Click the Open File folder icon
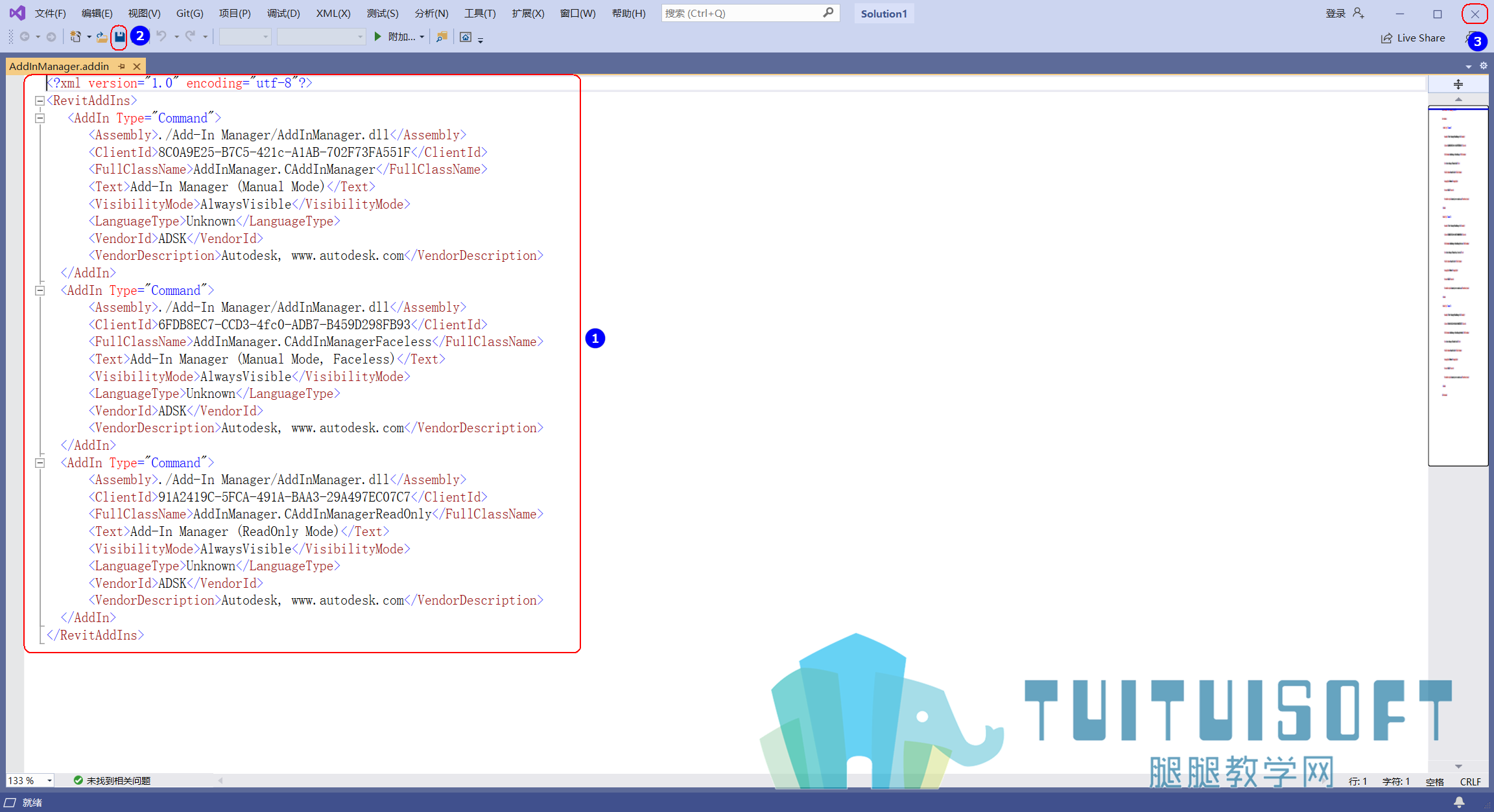1494x812 pixels. [102, 37]
